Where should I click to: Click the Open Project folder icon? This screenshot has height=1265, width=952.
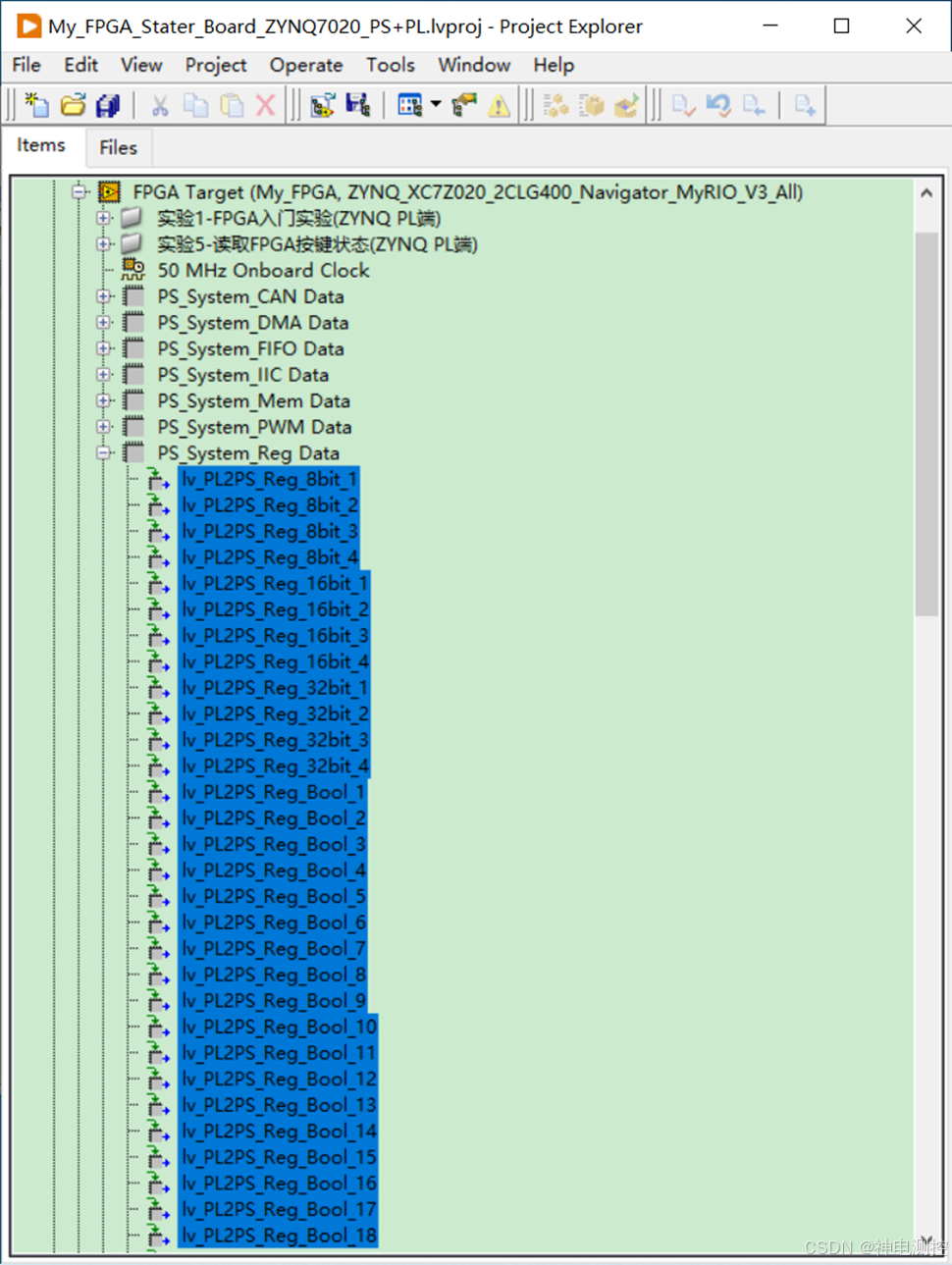click(x=73, y=105)
